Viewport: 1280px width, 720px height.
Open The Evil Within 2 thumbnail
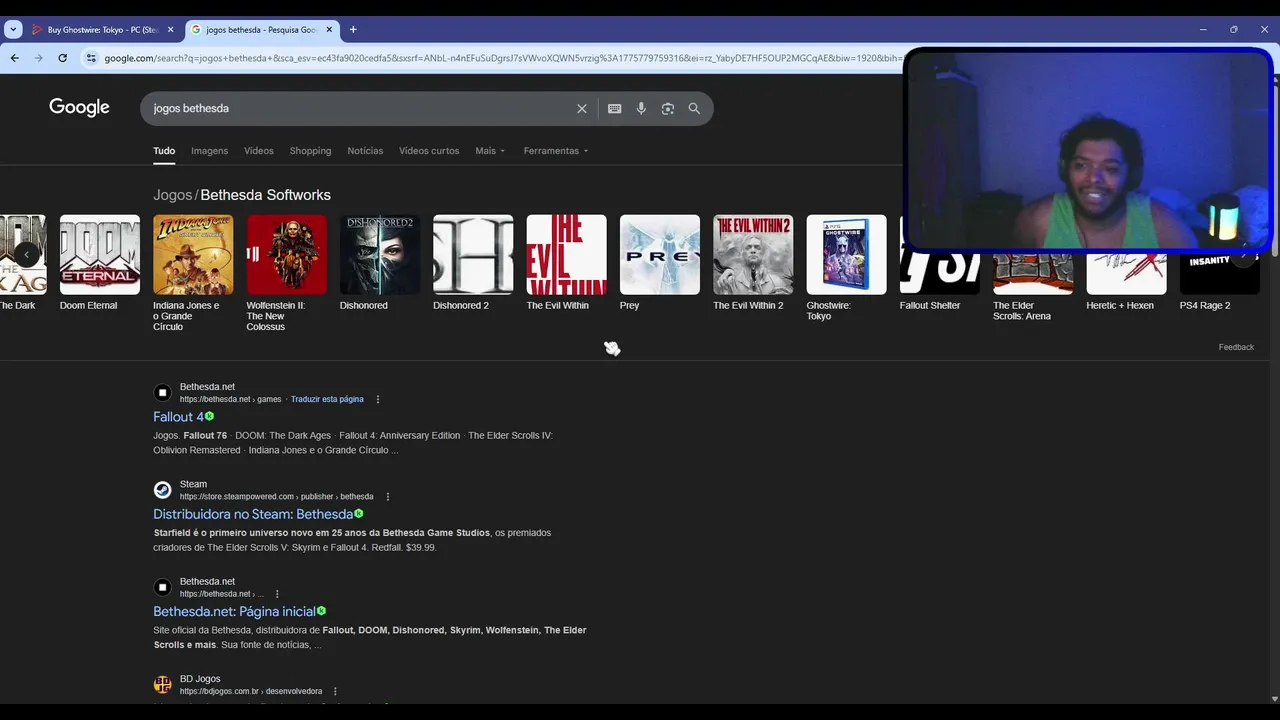753,255
